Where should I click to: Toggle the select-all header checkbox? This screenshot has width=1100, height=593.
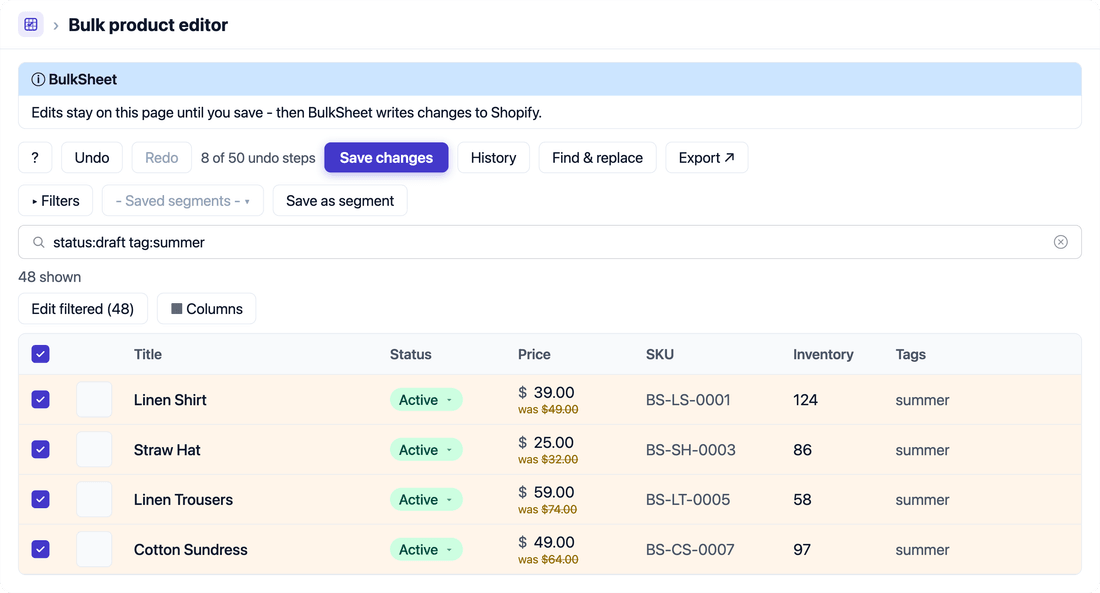click(x=41, y=354)
